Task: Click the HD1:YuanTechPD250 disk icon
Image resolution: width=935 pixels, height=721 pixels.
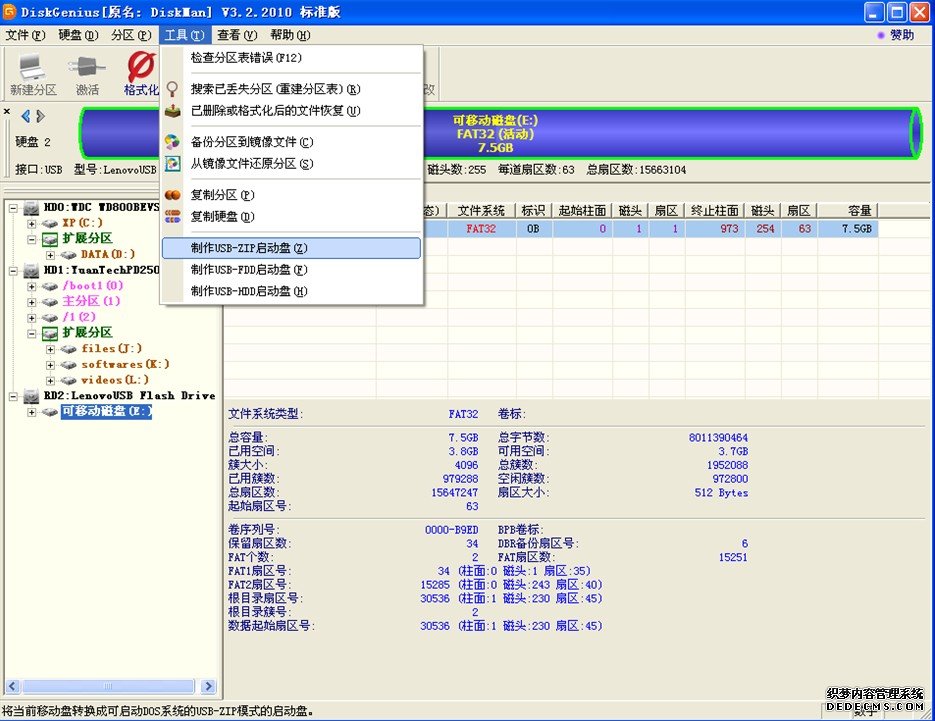Action: tap(31, 270)
